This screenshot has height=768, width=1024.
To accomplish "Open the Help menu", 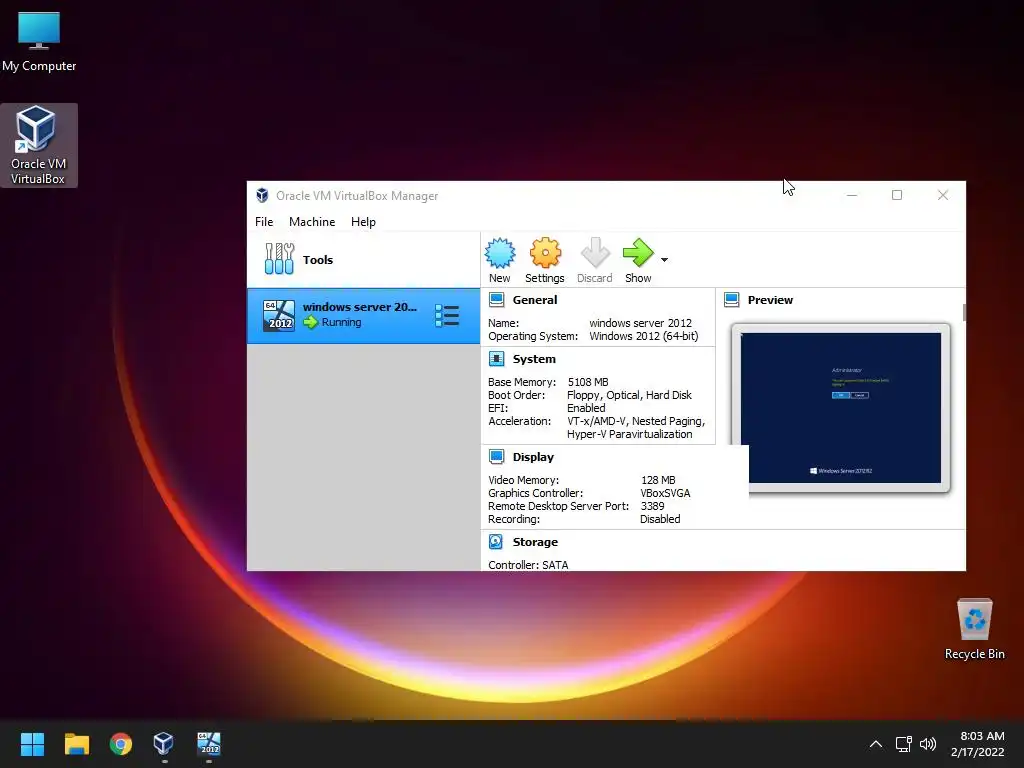I will 363,221.
